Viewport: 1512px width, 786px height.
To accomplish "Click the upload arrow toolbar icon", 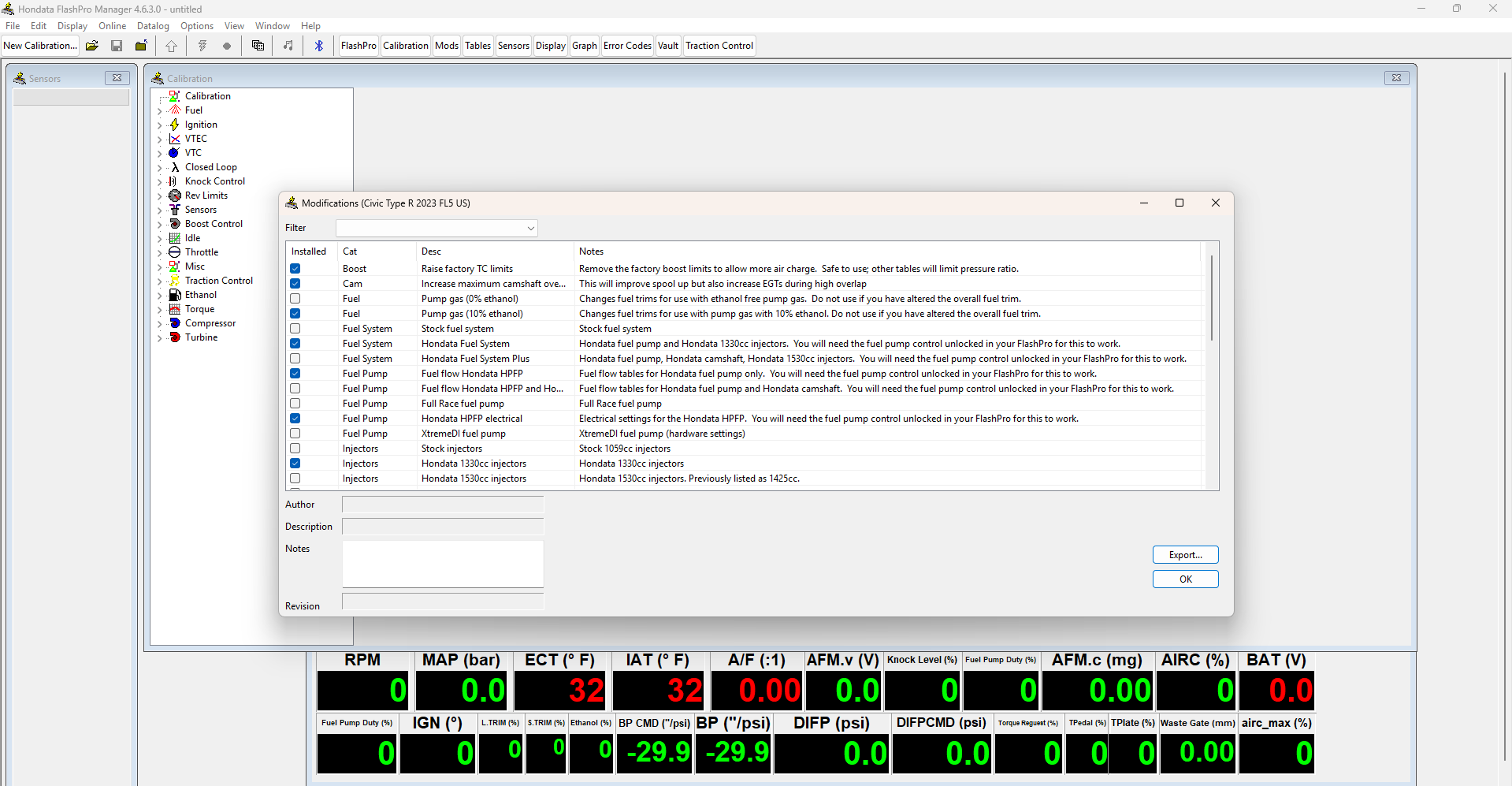I will pyautogui.click(x=171, y=46).
